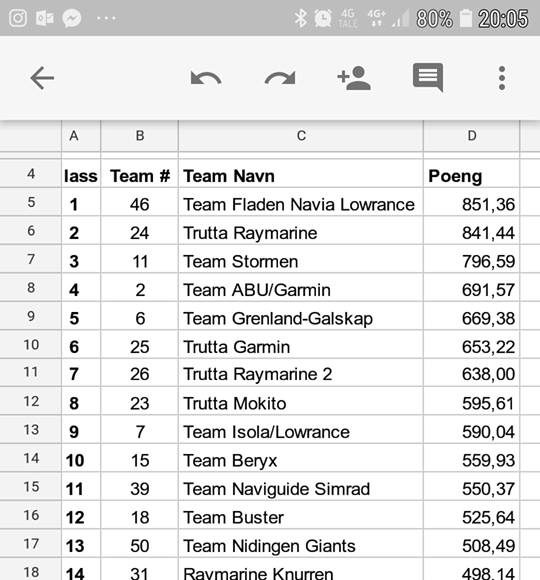This screenshot has width=540, height=580.
Task: Undo the last edit
Action: point(206,78)
